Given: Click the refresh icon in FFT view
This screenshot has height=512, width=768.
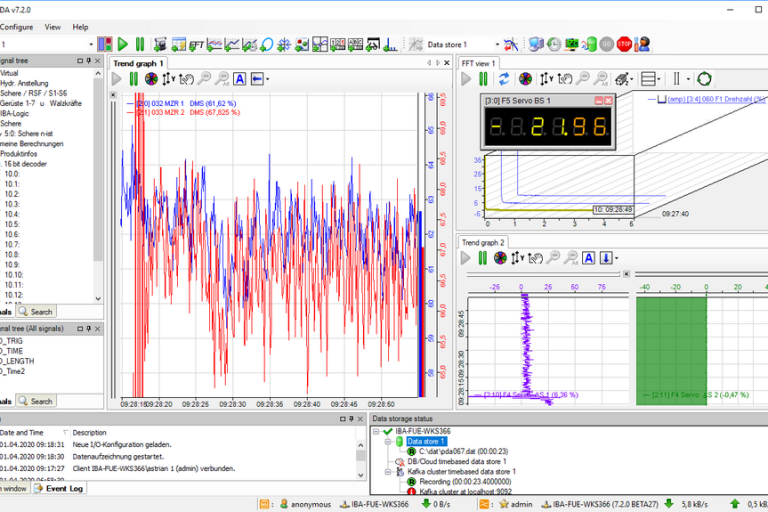Looking at the screenshot, I should pyautogui.click(x=504, y=79).
